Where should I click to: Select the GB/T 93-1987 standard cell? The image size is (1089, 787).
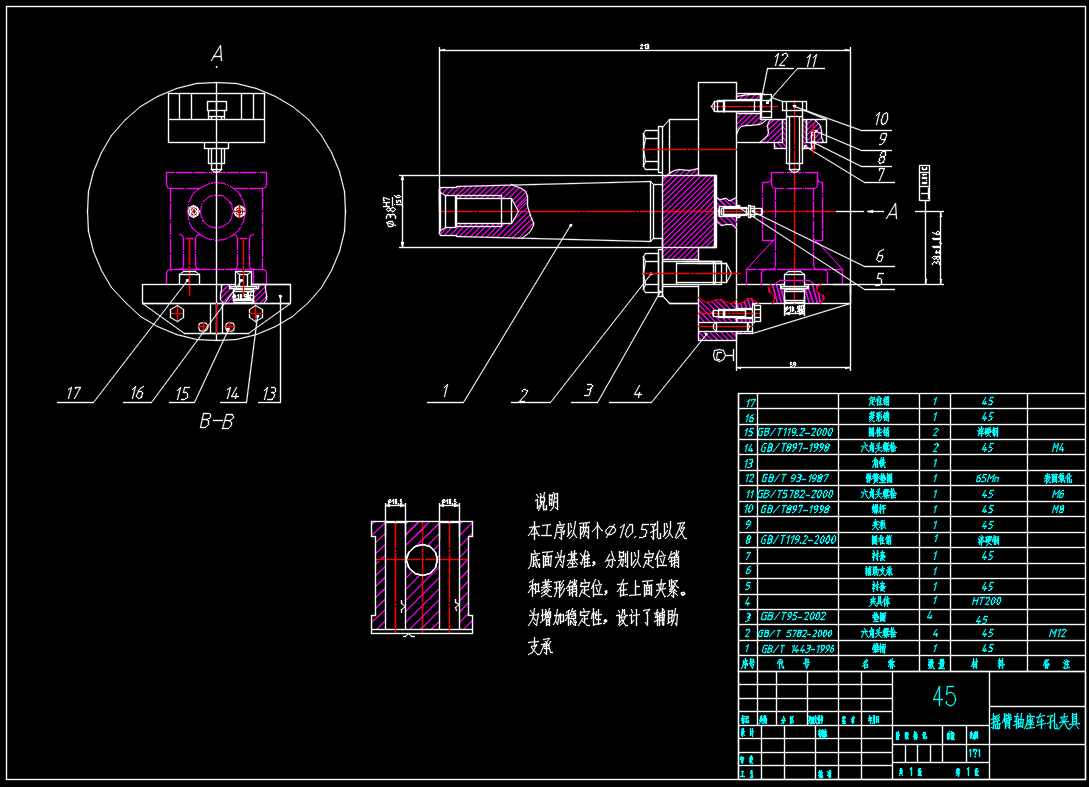point(798,478)
